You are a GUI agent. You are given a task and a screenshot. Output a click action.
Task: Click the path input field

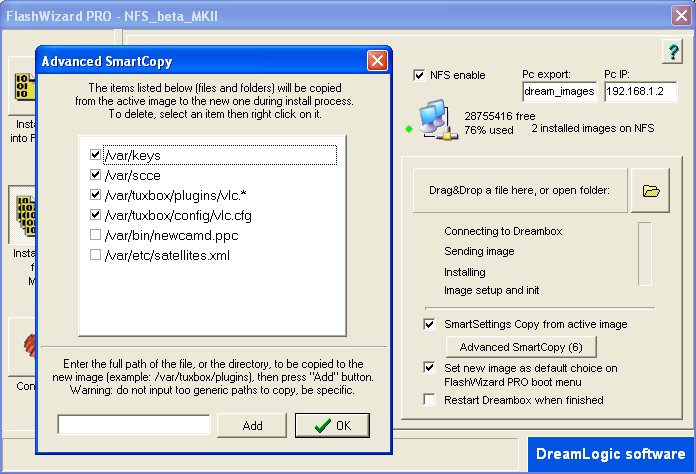(x=134, y=424)
